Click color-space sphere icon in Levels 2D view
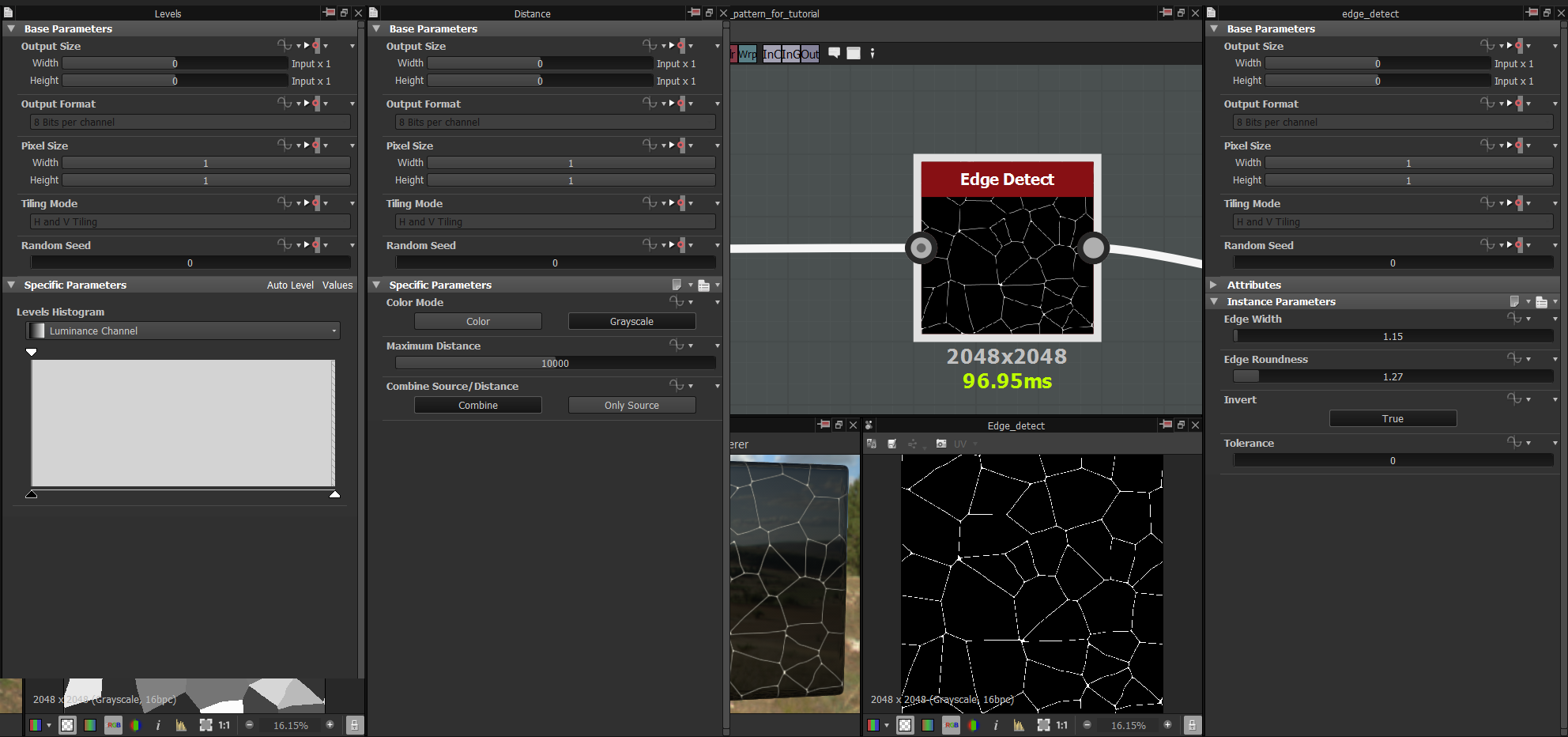Screen dimensions: 1568x737 135,725
